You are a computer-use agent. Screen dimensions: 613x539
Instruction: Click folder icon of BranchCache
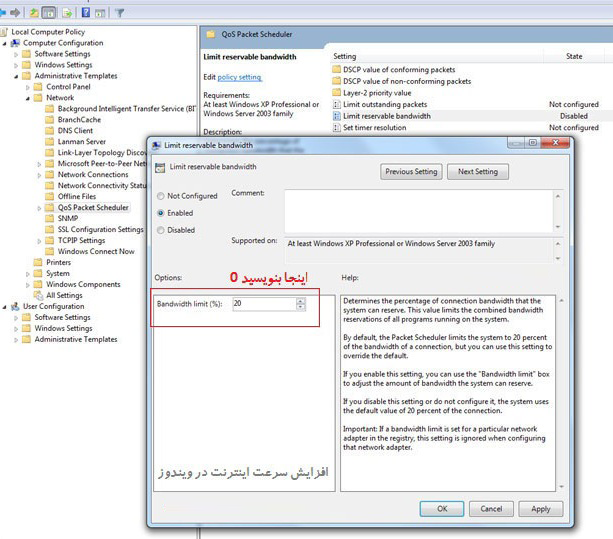(49, 120)
